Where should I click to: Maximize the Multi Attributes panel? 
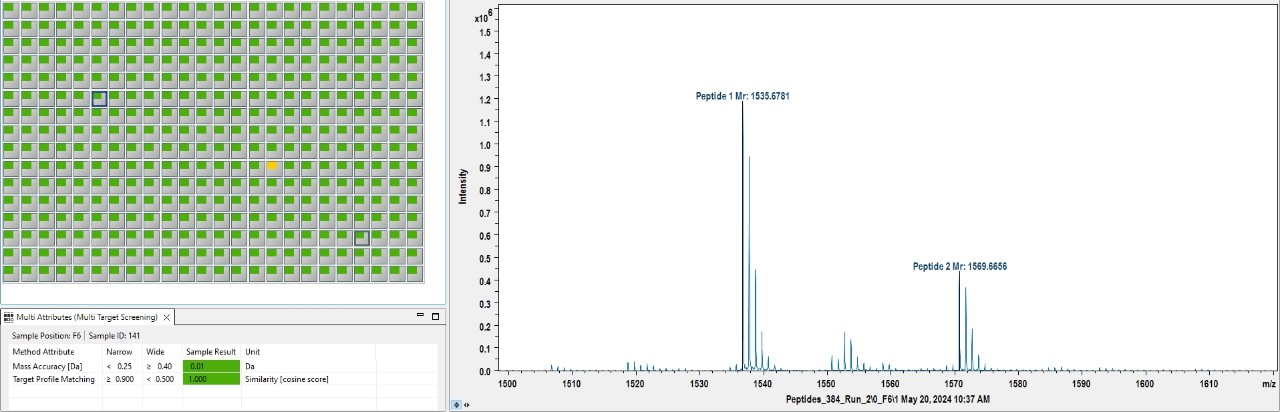[435, 317]
